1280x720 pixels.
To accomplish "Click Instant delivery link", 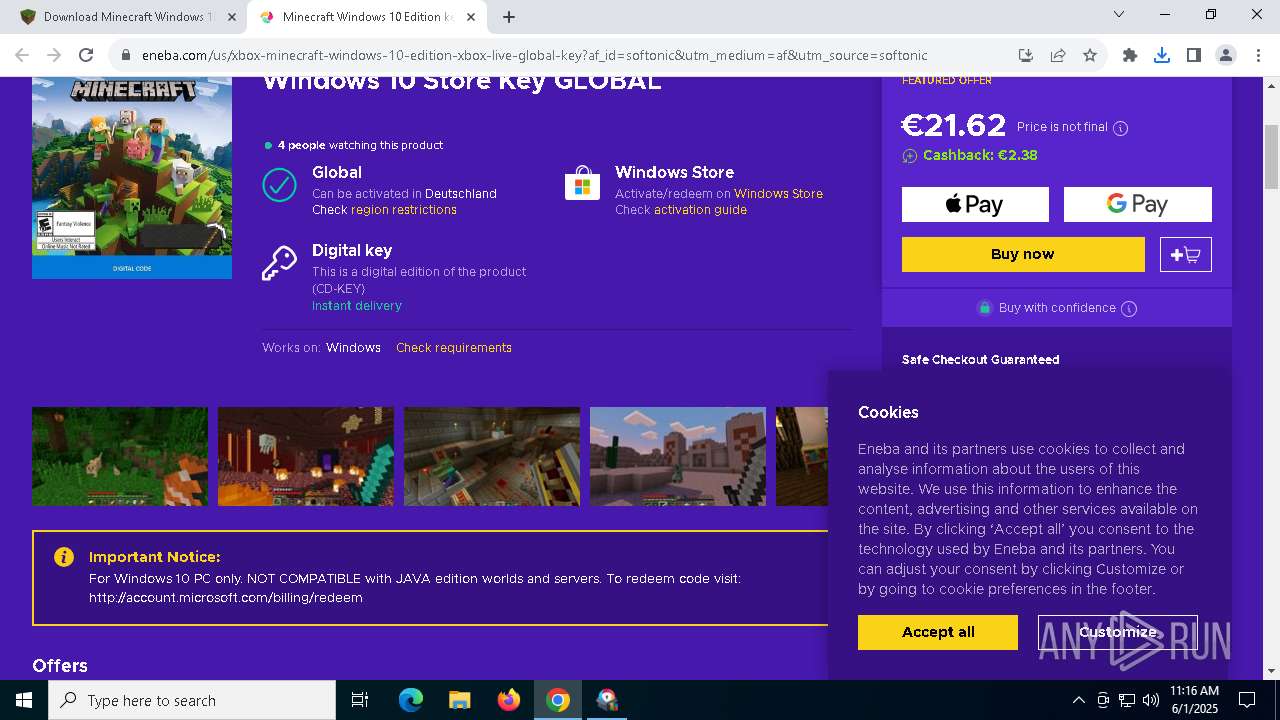I will click(x=357, y=306).
